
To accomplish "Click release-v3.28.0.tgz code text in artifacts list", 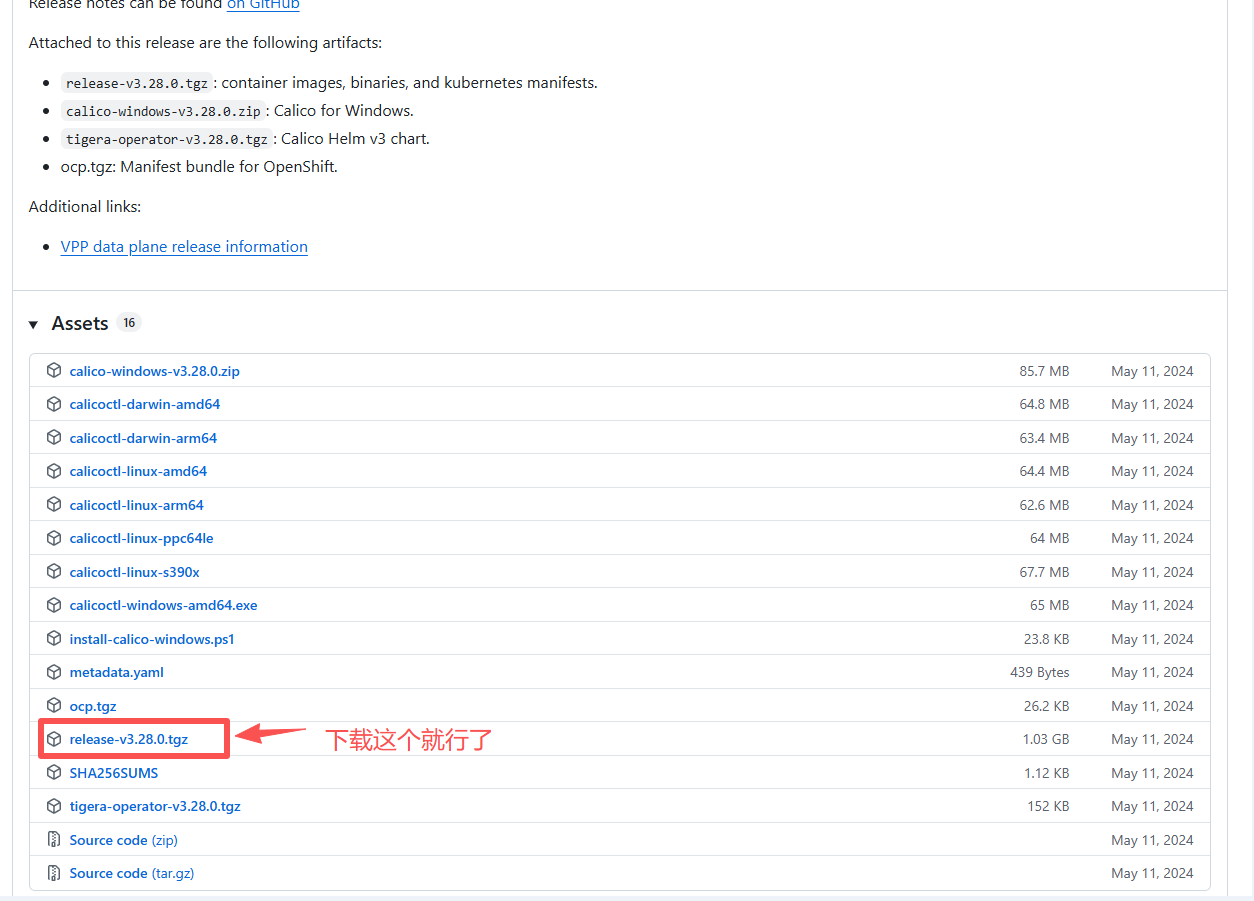I will 137,83.
